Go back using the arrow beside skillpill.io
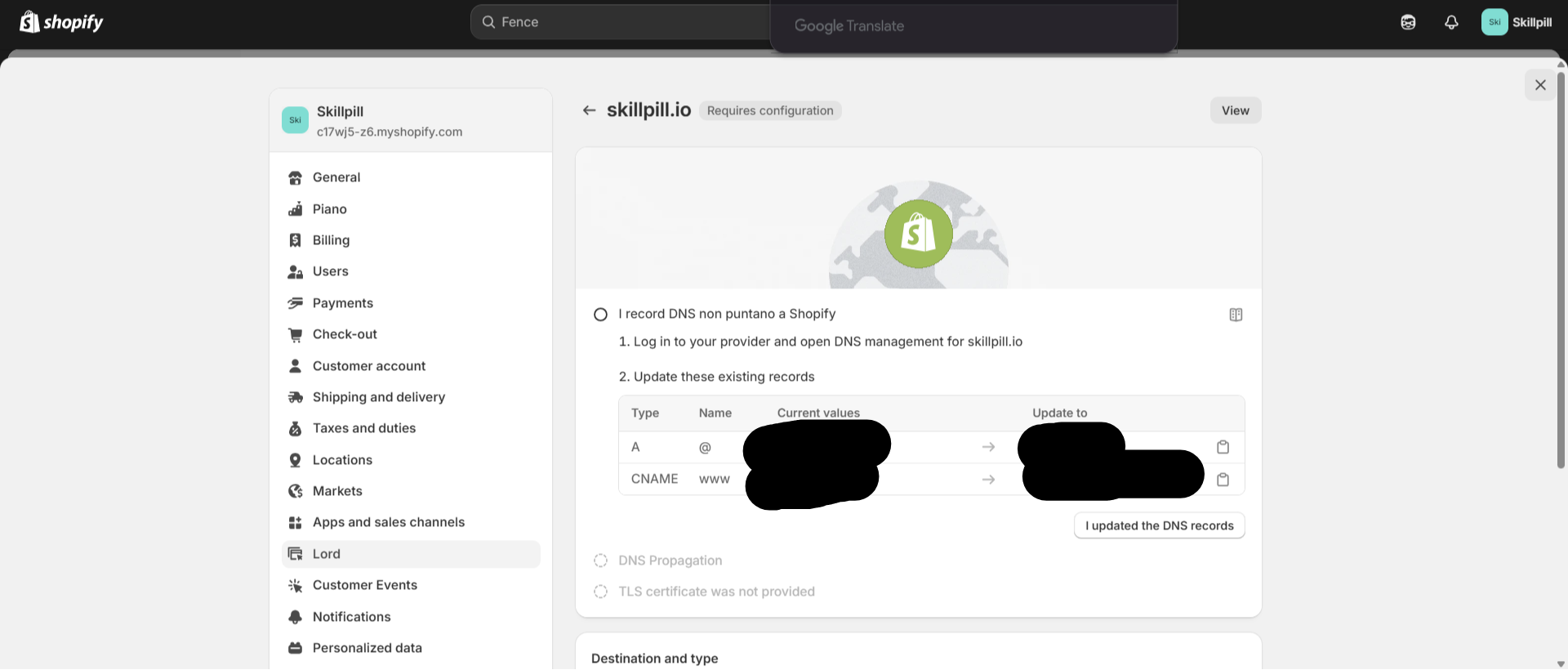 tap(589, 110)
